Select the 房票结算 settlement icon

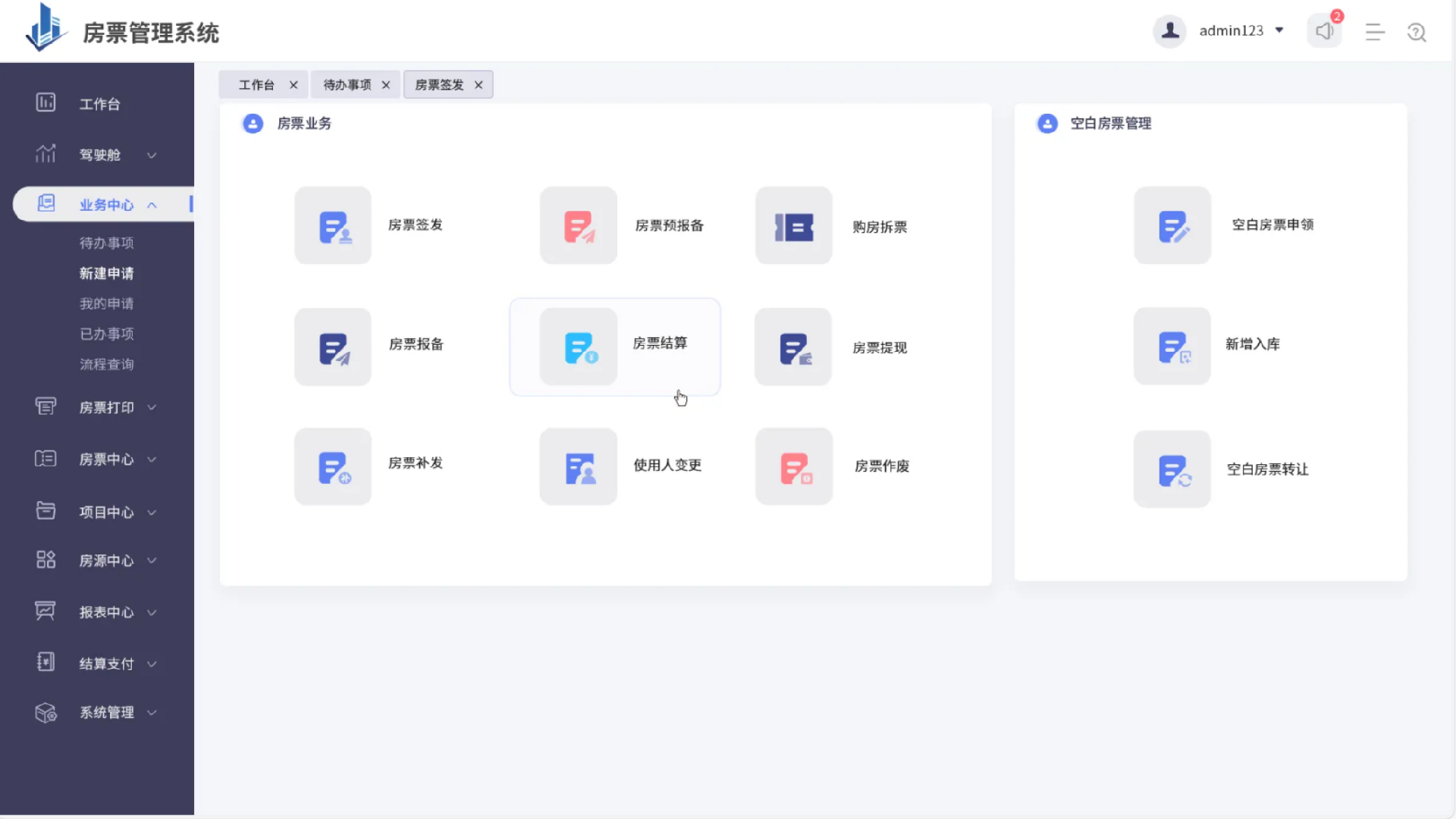point(578,347)
